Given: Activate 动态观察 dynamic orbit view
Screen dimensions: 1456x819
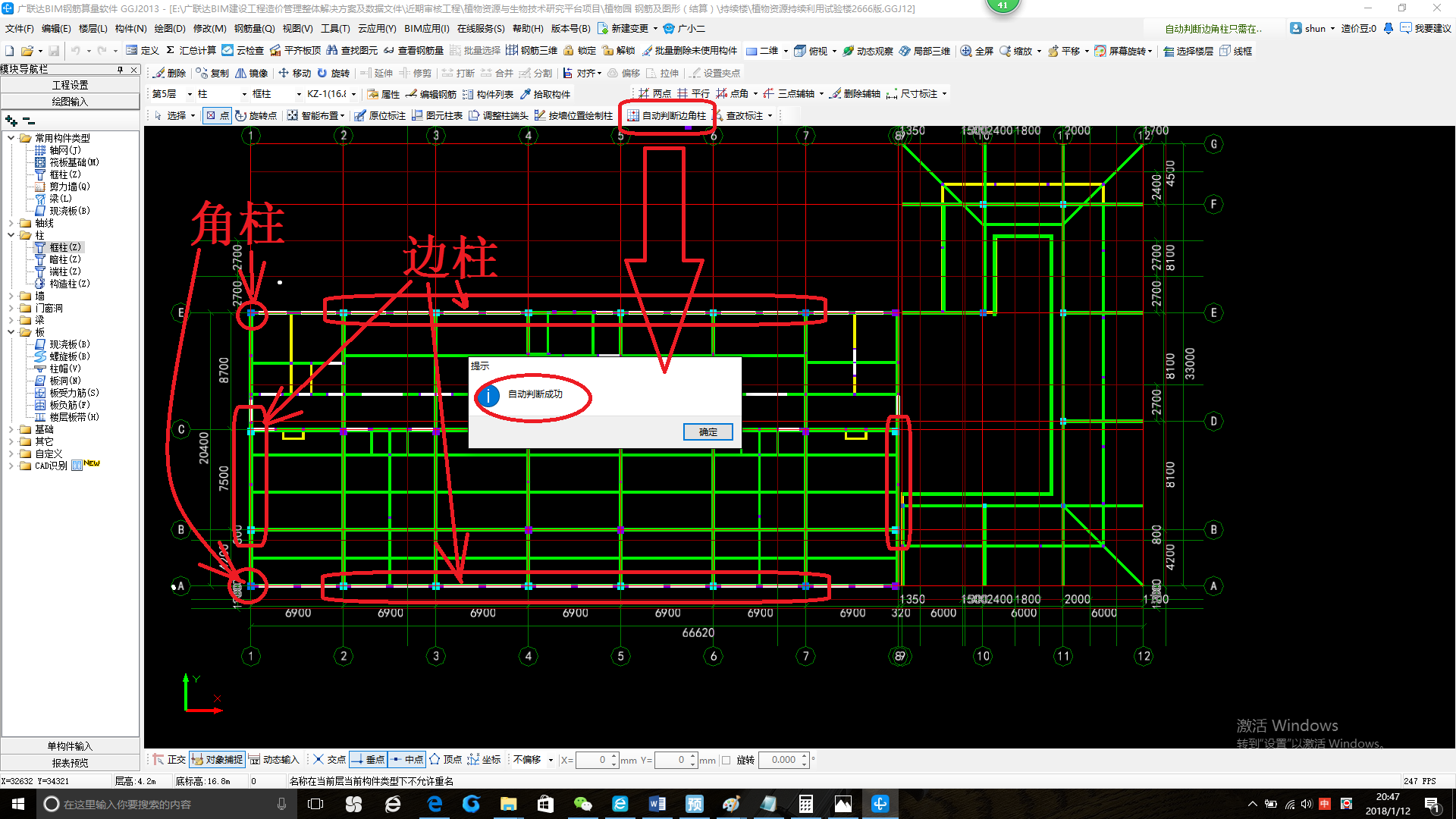Looking at the screenshot, I should tap(868, 51).
